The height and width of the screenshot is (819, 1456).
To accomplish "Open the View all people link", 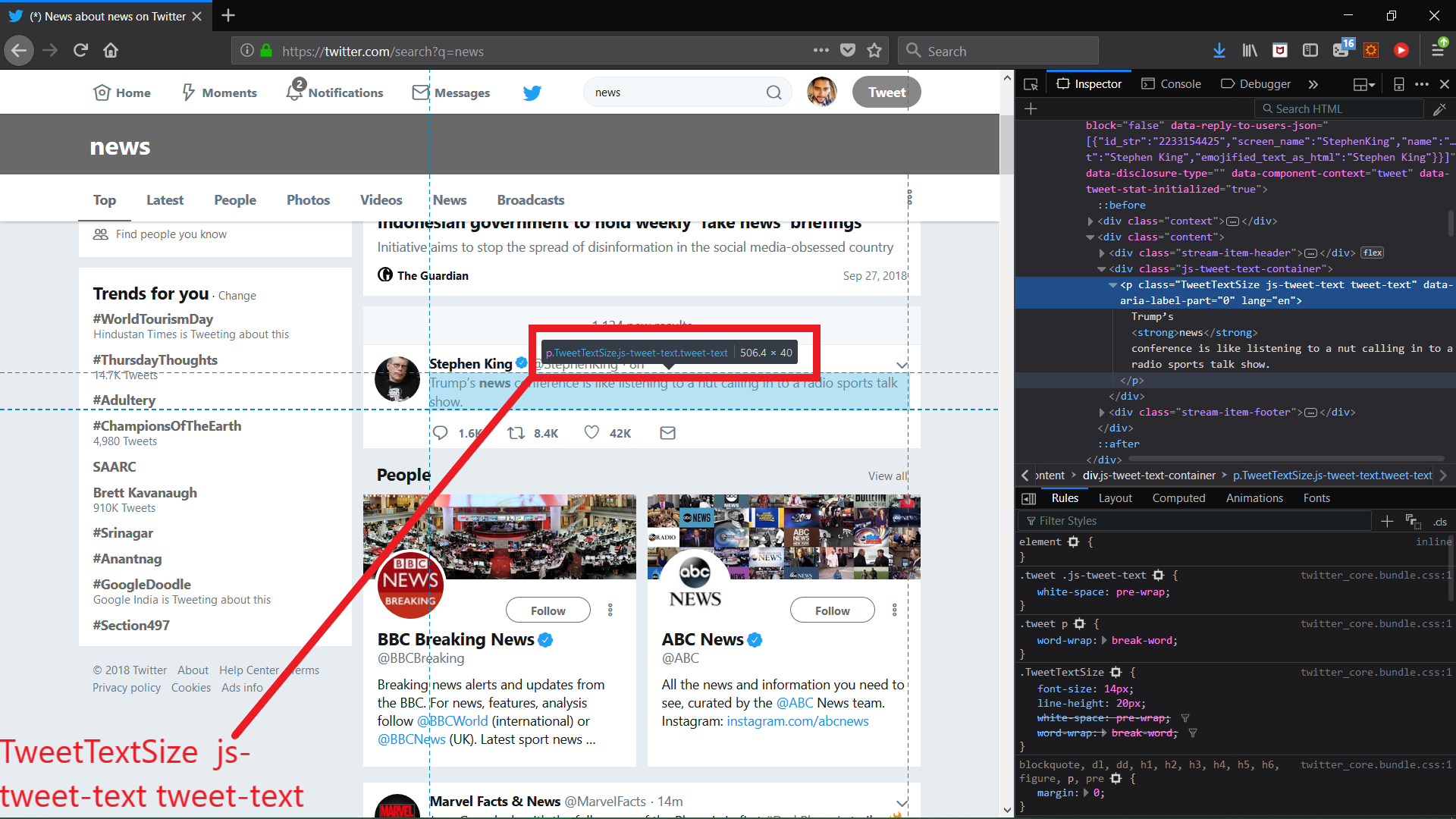I will 887,476.
